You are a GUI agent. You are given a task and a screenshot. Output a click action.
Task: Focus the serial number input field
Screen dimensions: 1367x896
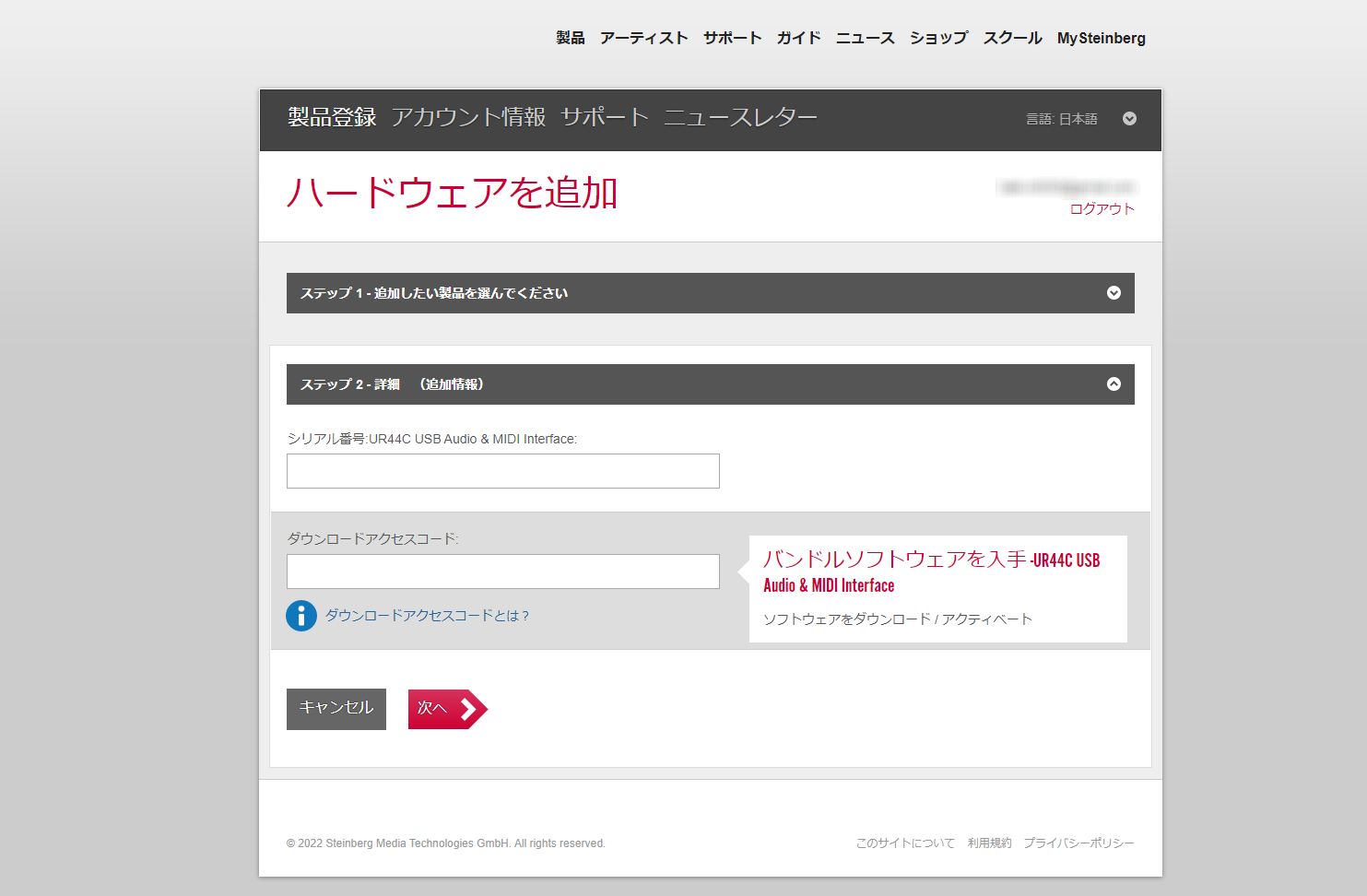(x=503, y=471)
